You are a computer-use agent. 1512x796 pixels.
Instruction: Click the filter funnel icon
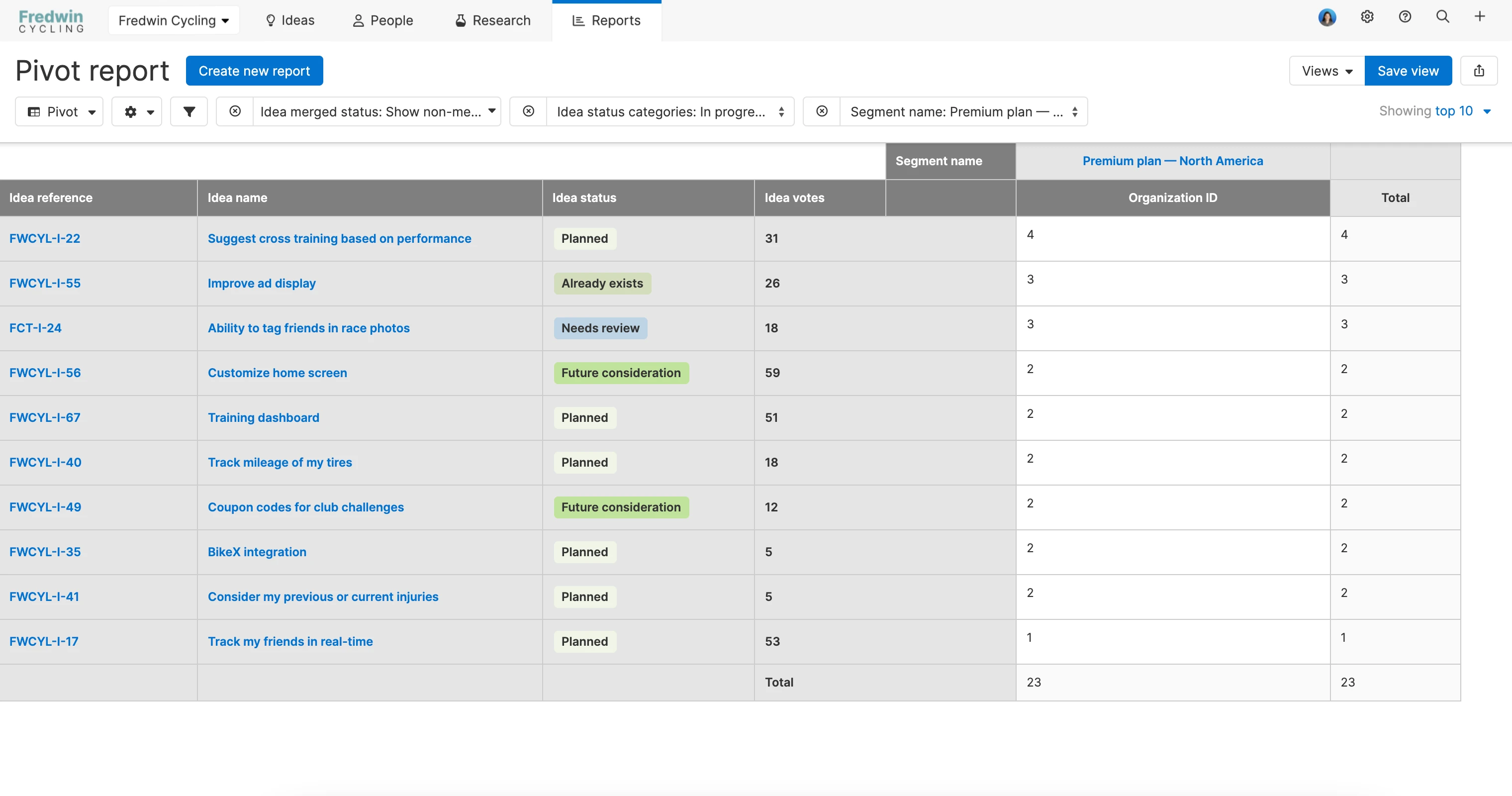[x=189, y=111]
